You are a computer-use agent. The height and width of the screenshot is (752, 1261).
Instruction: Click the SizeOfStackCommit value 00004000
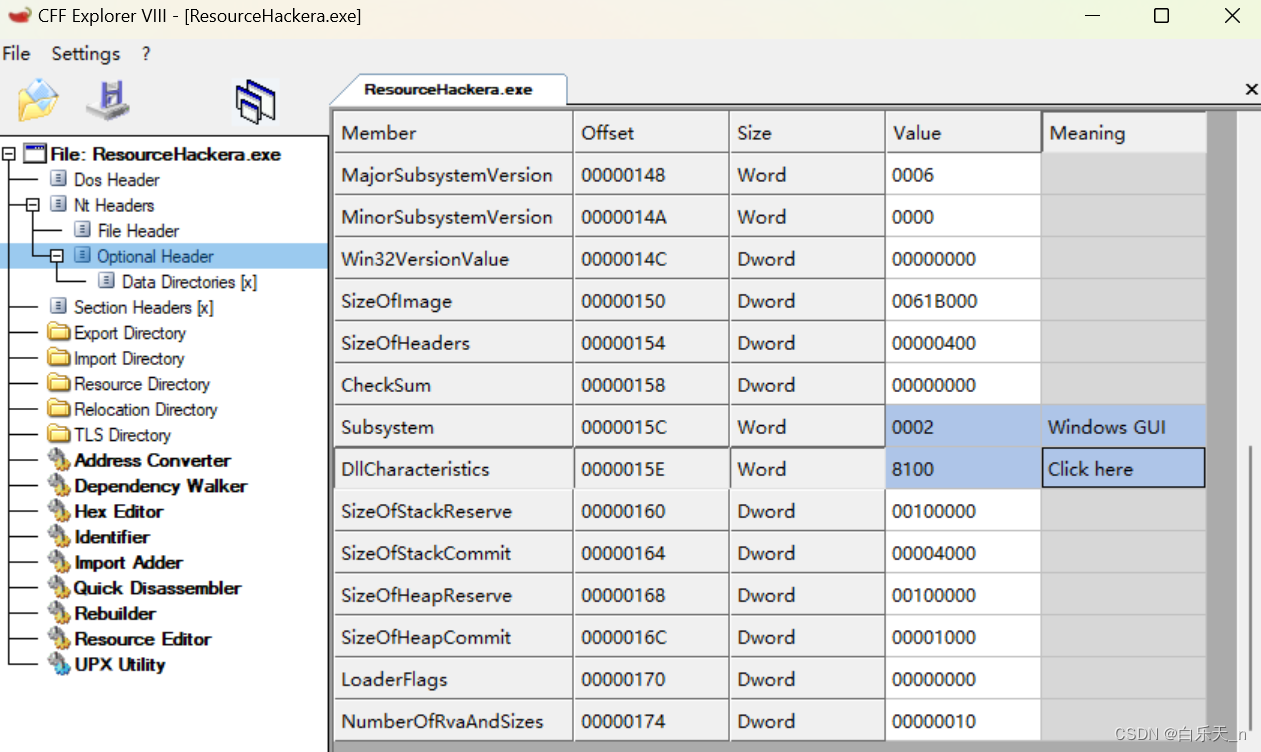[963, 553]
